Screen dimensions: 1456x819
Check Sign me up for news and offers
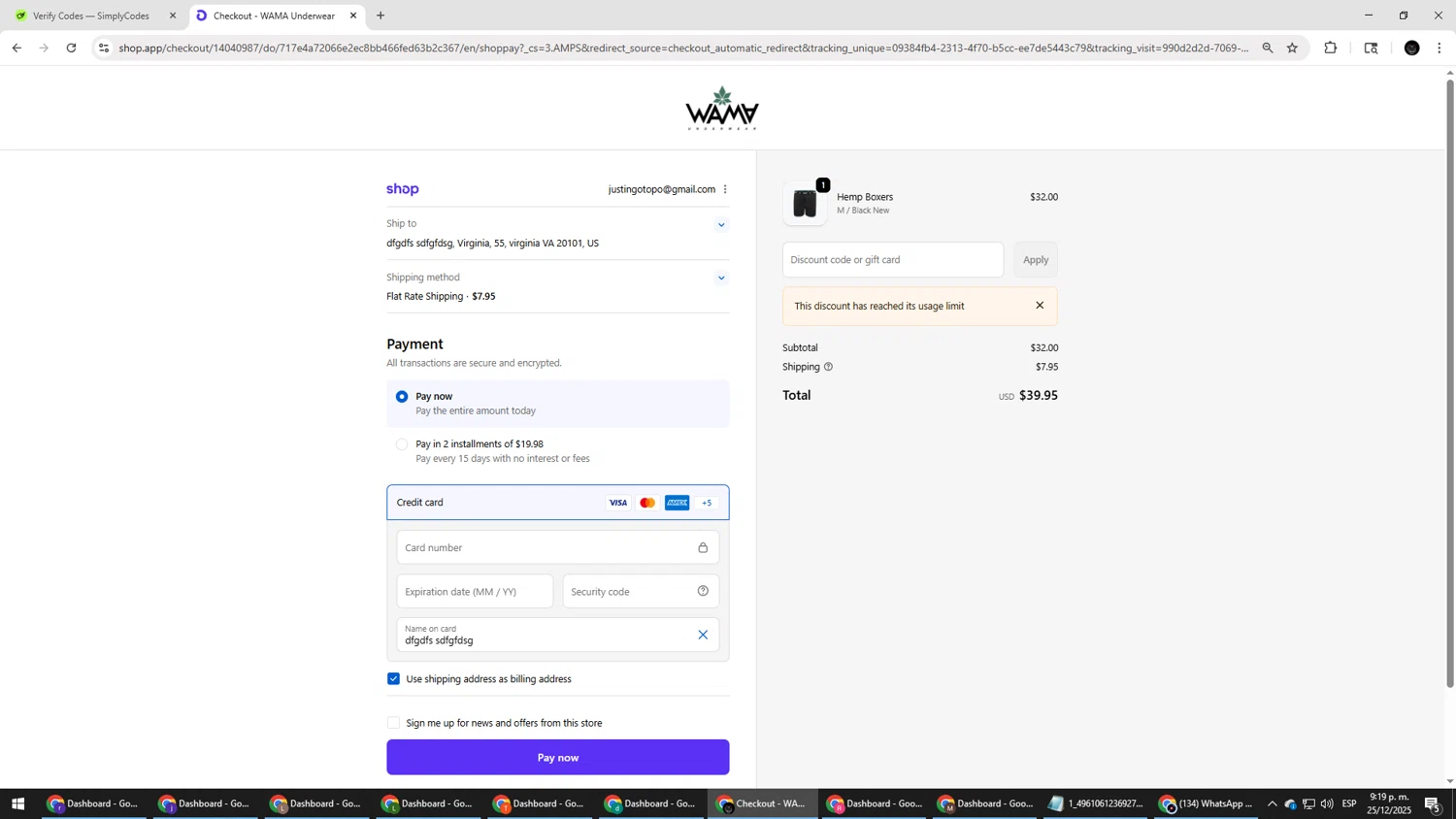[x=393, y=723]
